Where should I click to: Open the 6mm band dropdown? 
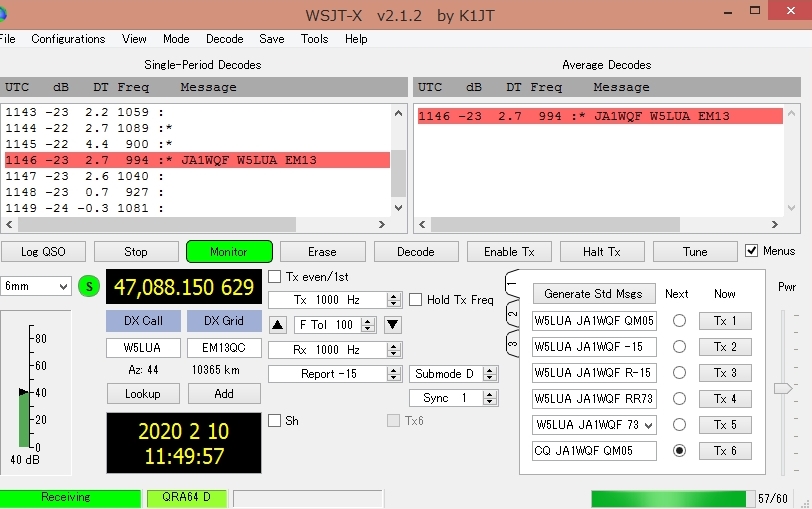click(35, 286)
